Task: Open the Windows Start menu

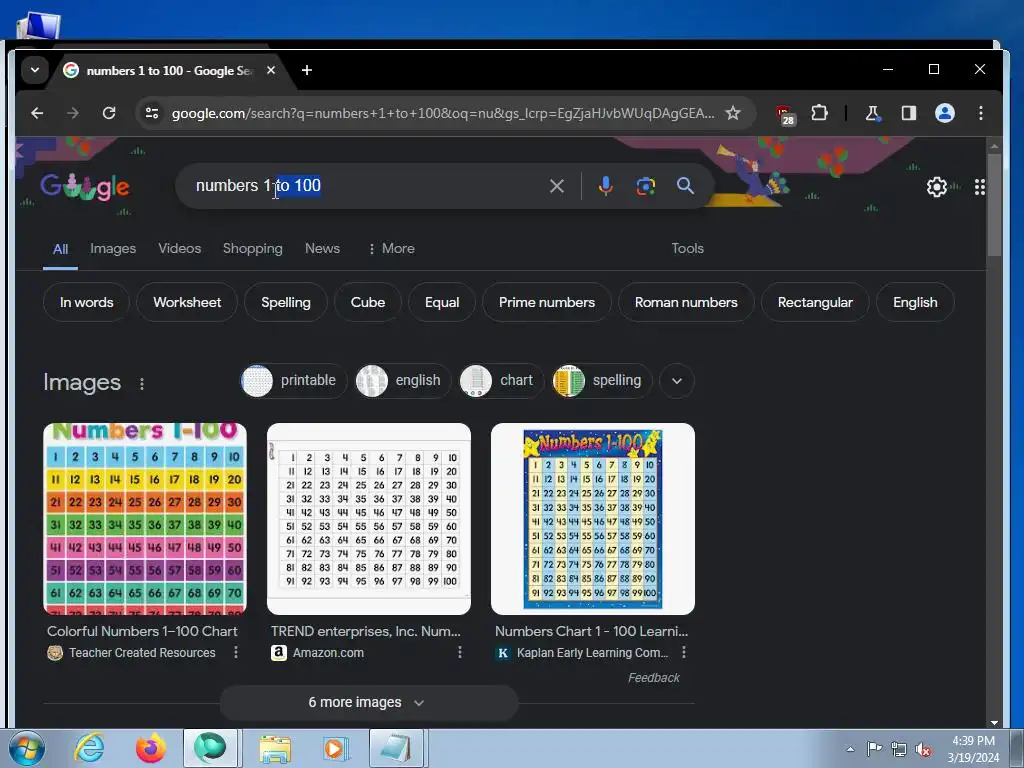Action: [27, 748]
